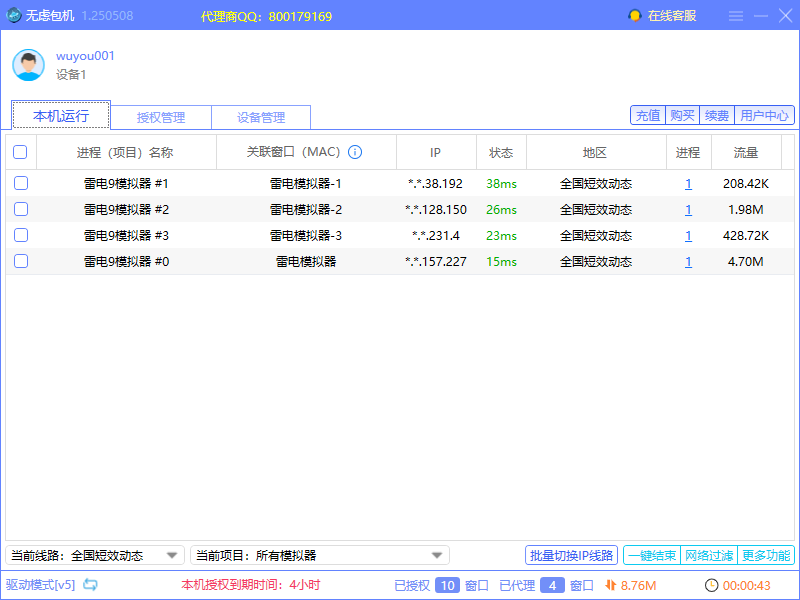Click the traffic arrows icon beside 8.76M
Viewport: 800px width, 600px height.
609,585
